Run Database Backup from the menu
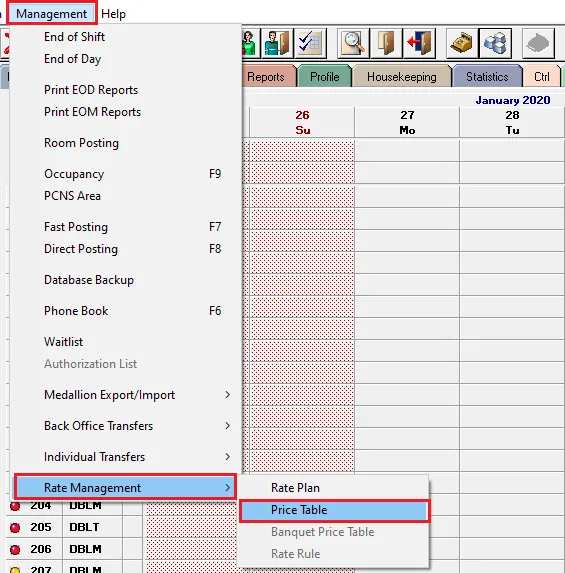Viewport: 565px width, 573px height. [x=125, y=280]
